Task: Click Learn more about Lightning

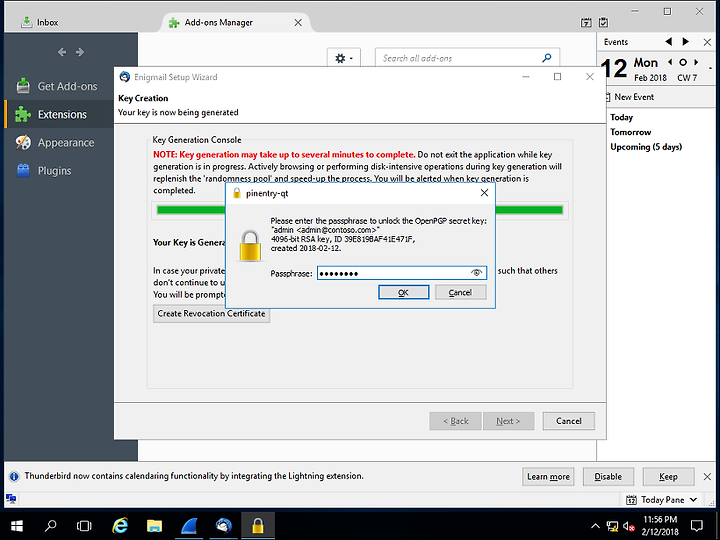Action: [x=548, y=477]
